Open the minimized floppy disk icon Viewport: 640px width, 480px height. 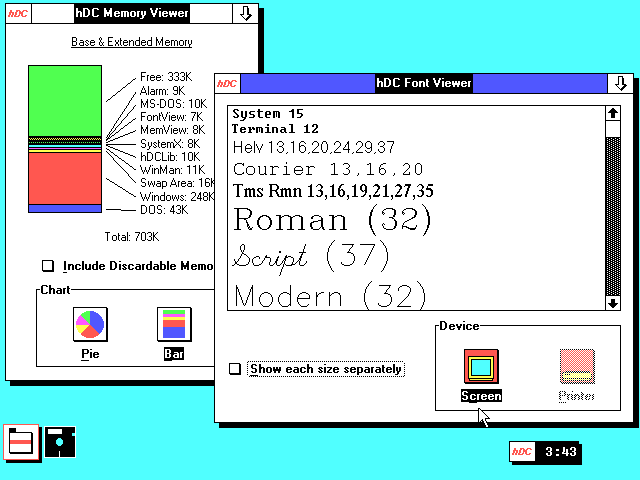pyautogui.click(x=60, y=442)
